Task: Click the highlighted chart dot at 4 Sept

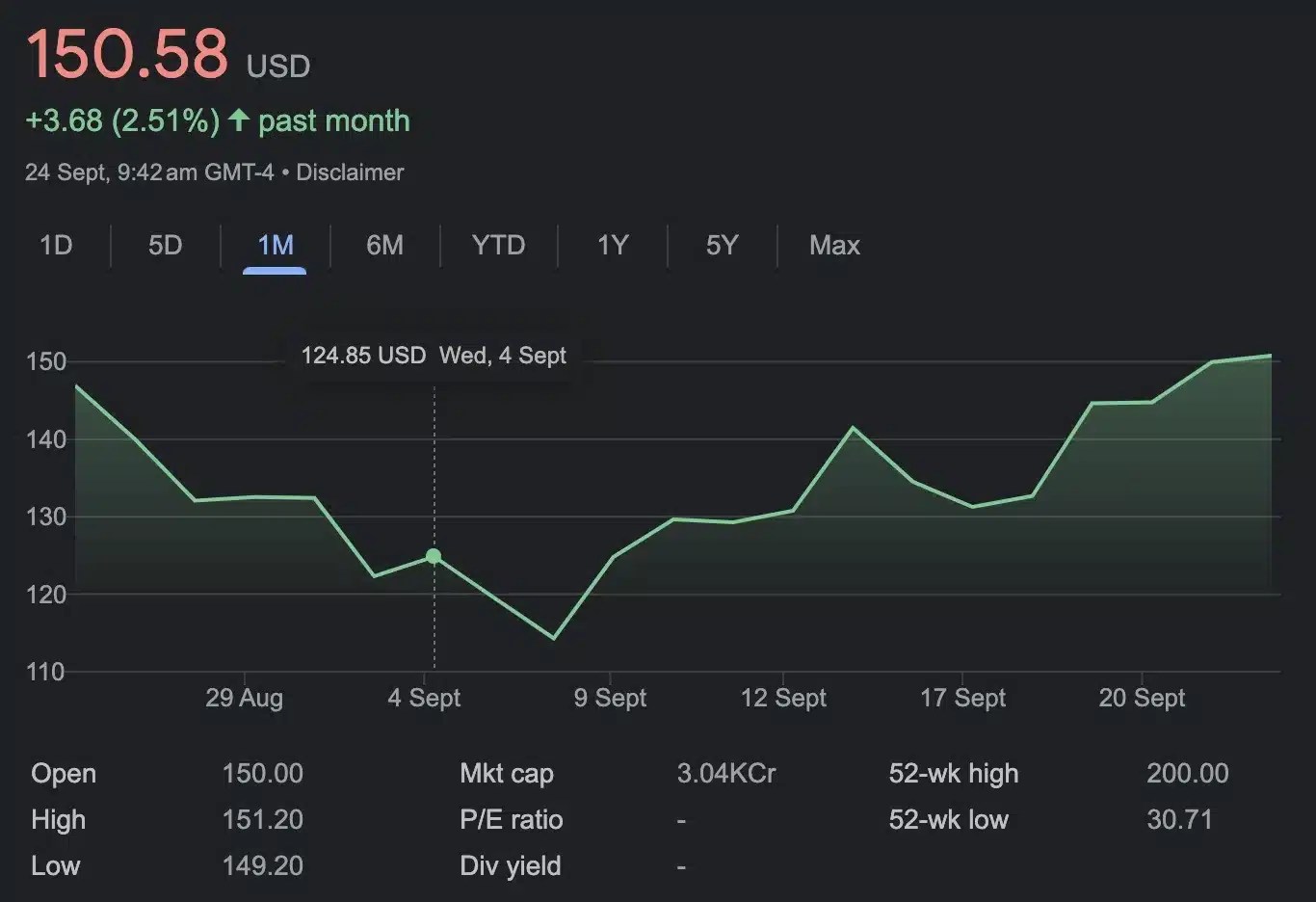Action: click(x=434, y=556)
